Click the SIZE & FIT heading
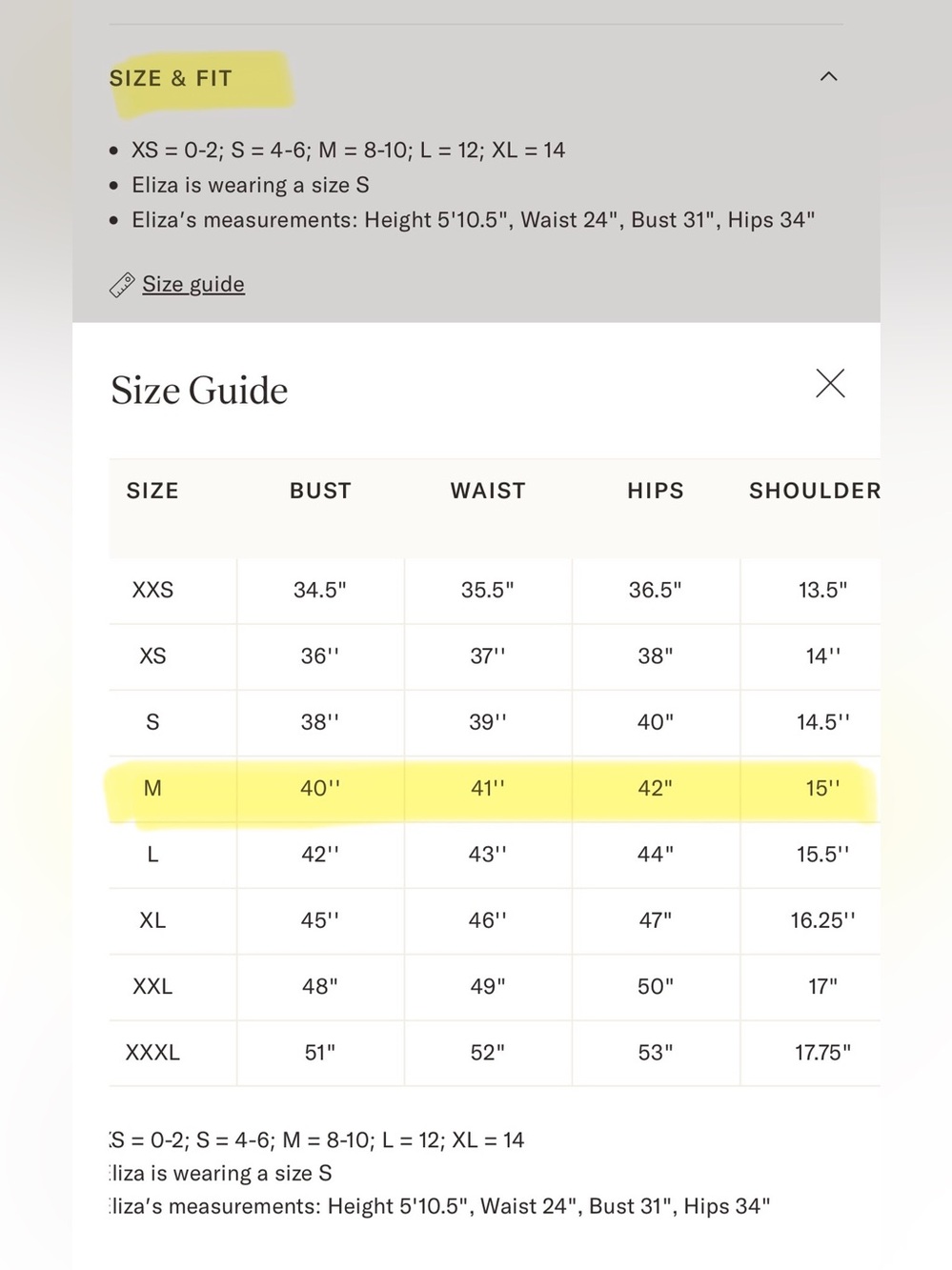This screenshot has width=952, height=1270. [171, 78]
